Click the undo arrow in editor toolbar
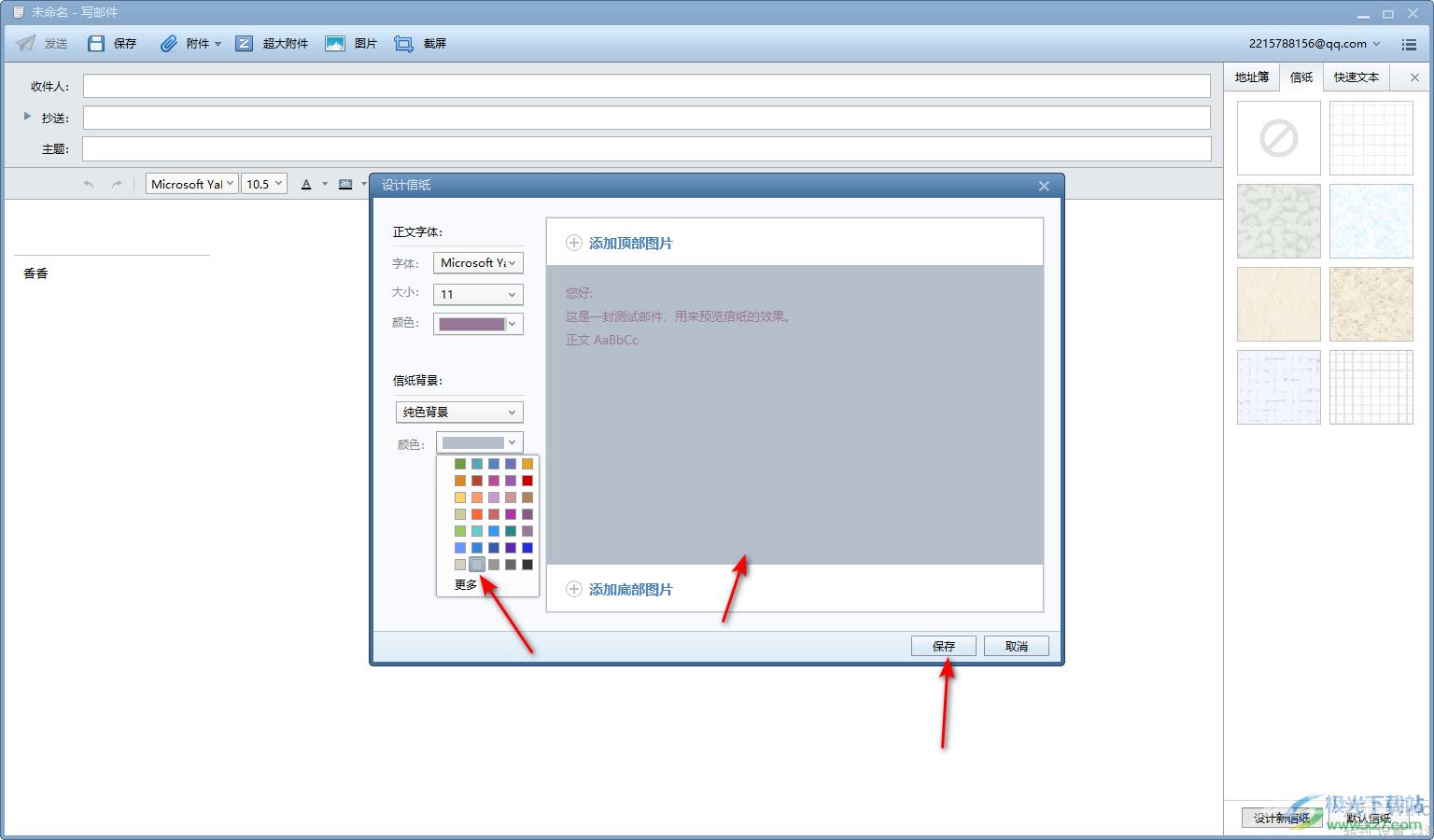This screenshot has width=1434, height=840. pos(89,184)
